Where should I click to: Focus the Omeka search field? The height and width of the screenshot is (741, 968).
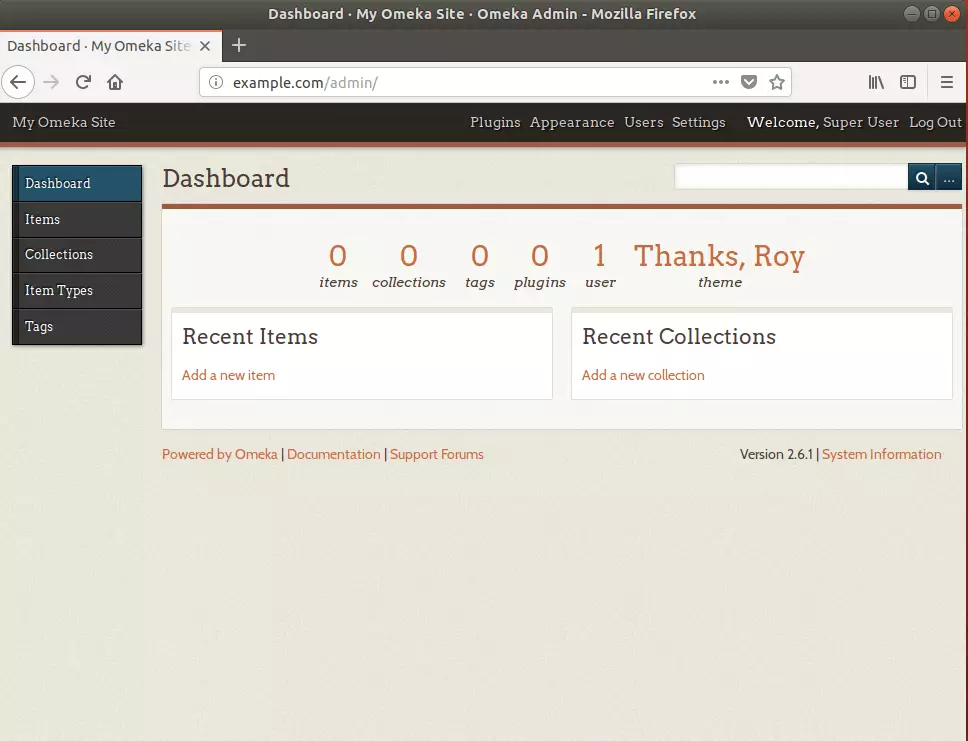(791, 177)
